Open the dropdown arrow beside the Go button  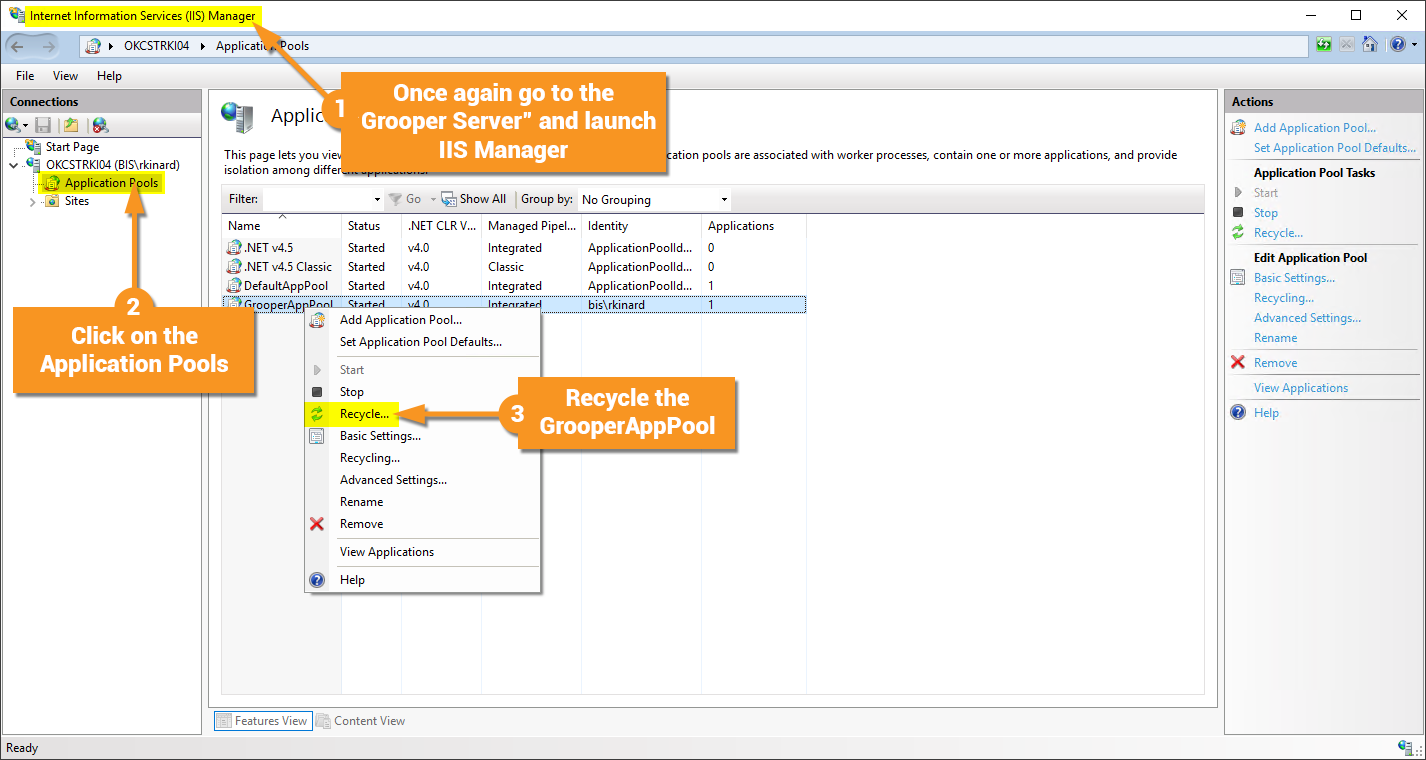point(433,200)
